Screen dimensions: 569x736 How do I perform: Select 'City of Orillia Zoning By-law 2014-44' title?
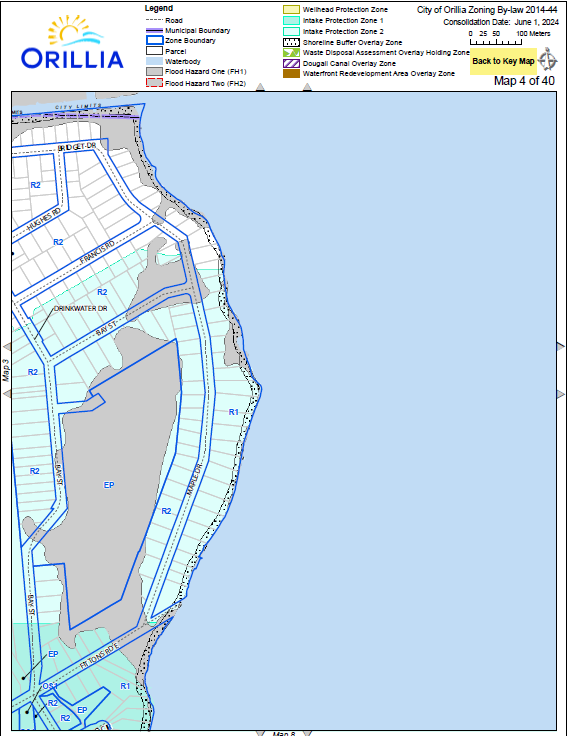[x=487, y=10]
